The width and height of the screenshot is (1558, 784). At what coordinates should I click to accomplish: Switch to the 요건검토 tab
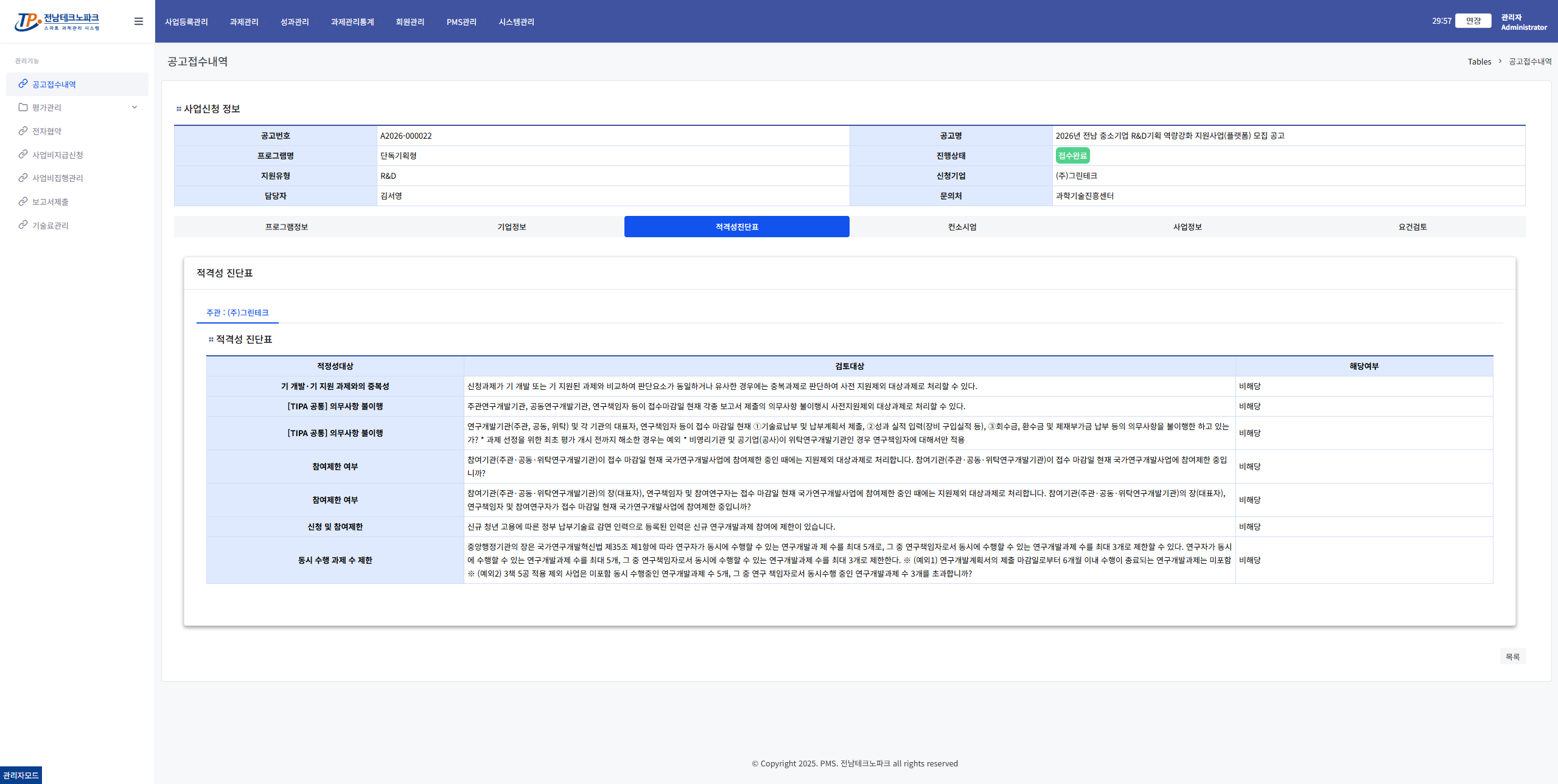coord(1413,227)
